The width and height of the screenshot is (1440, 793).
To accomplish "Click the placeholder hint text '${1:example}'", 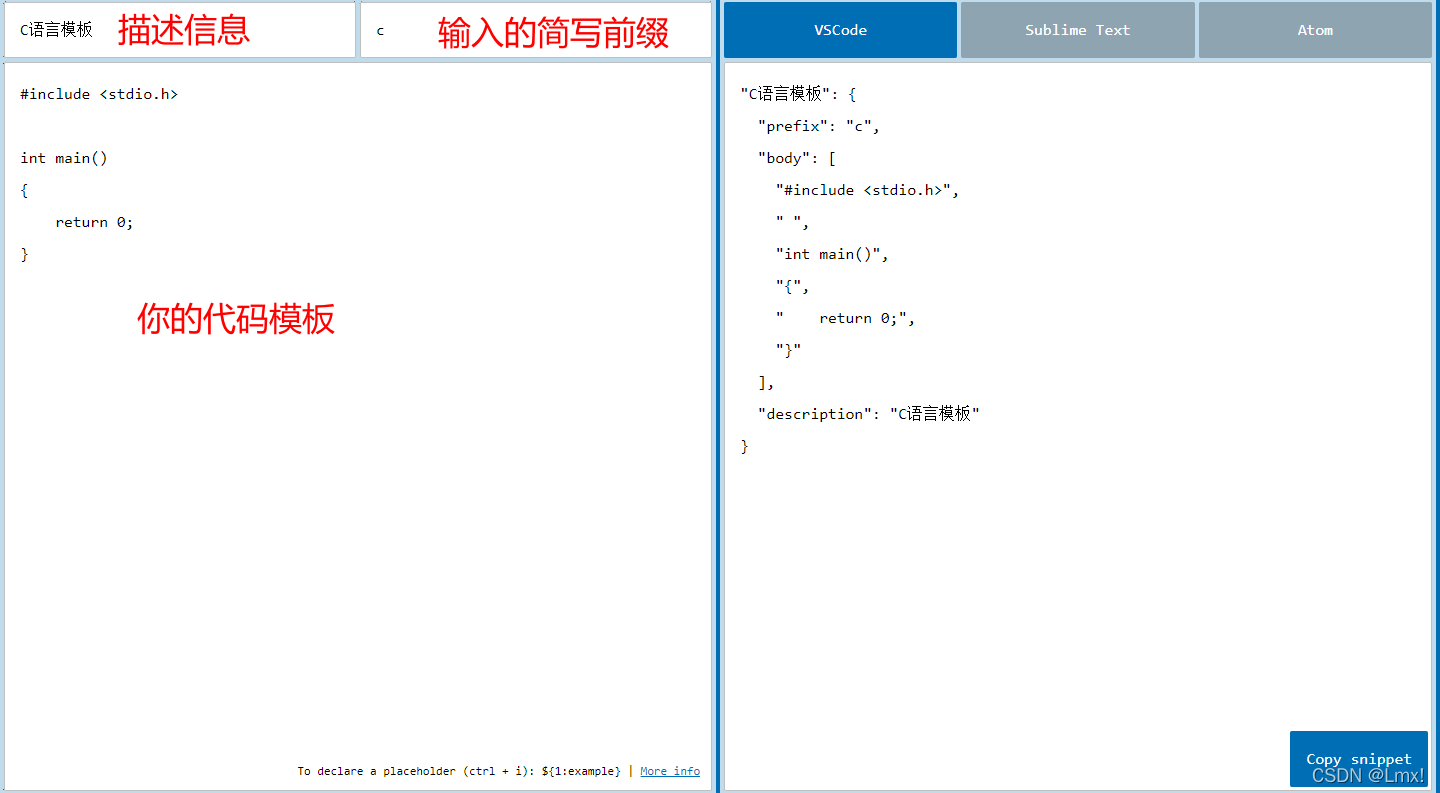I will coord(581,771).
